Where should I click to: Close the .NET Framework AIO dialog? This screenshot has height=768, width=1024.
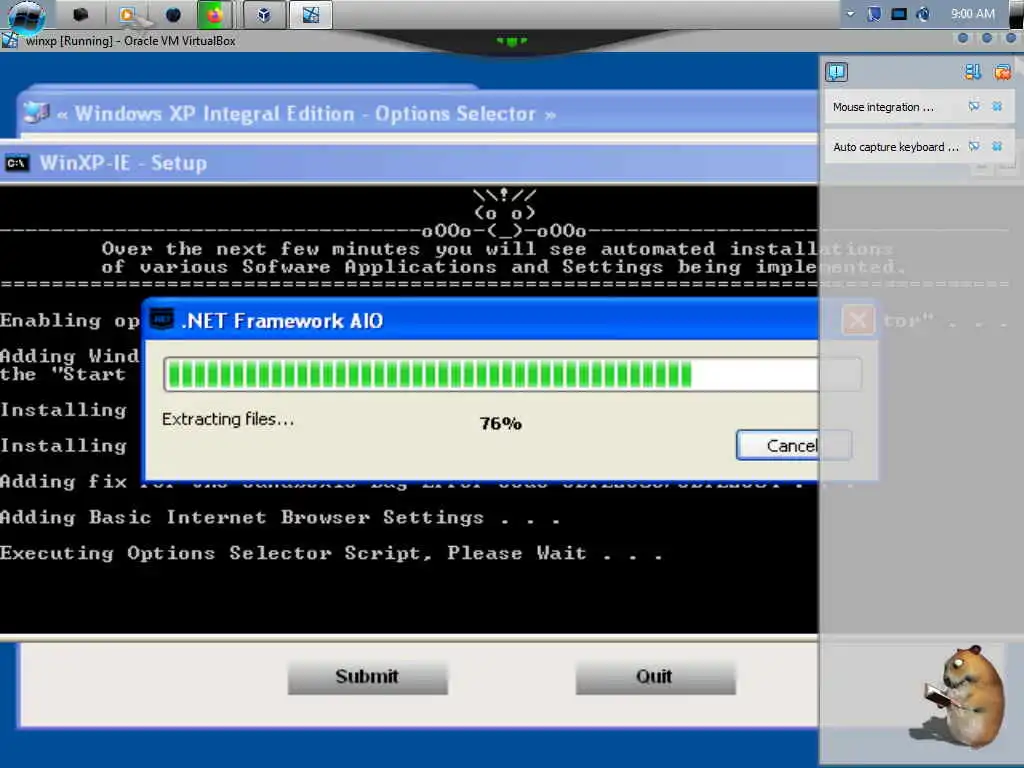[858, 321]
